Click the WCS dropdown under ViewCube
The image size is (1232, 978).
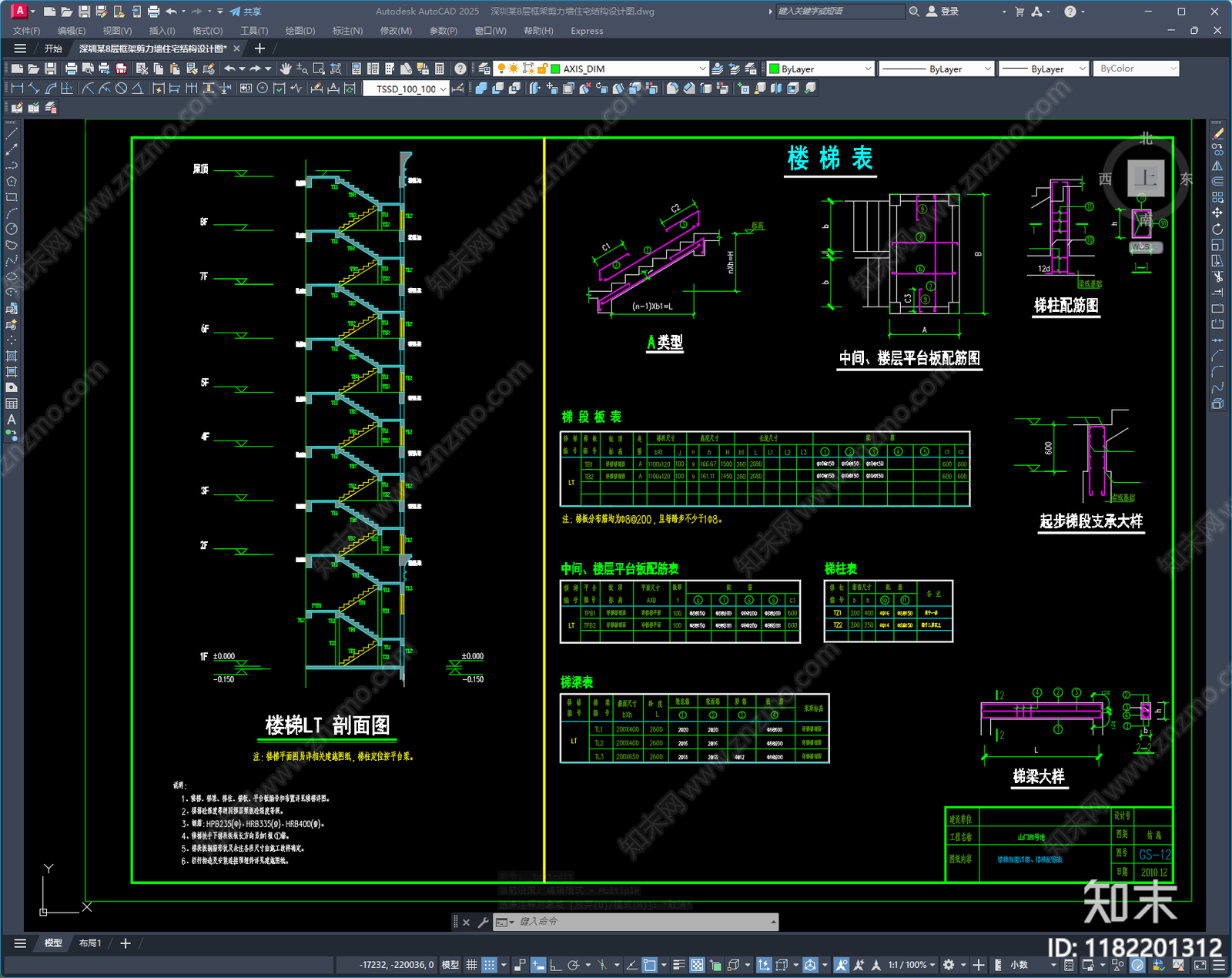point(1146,247)
